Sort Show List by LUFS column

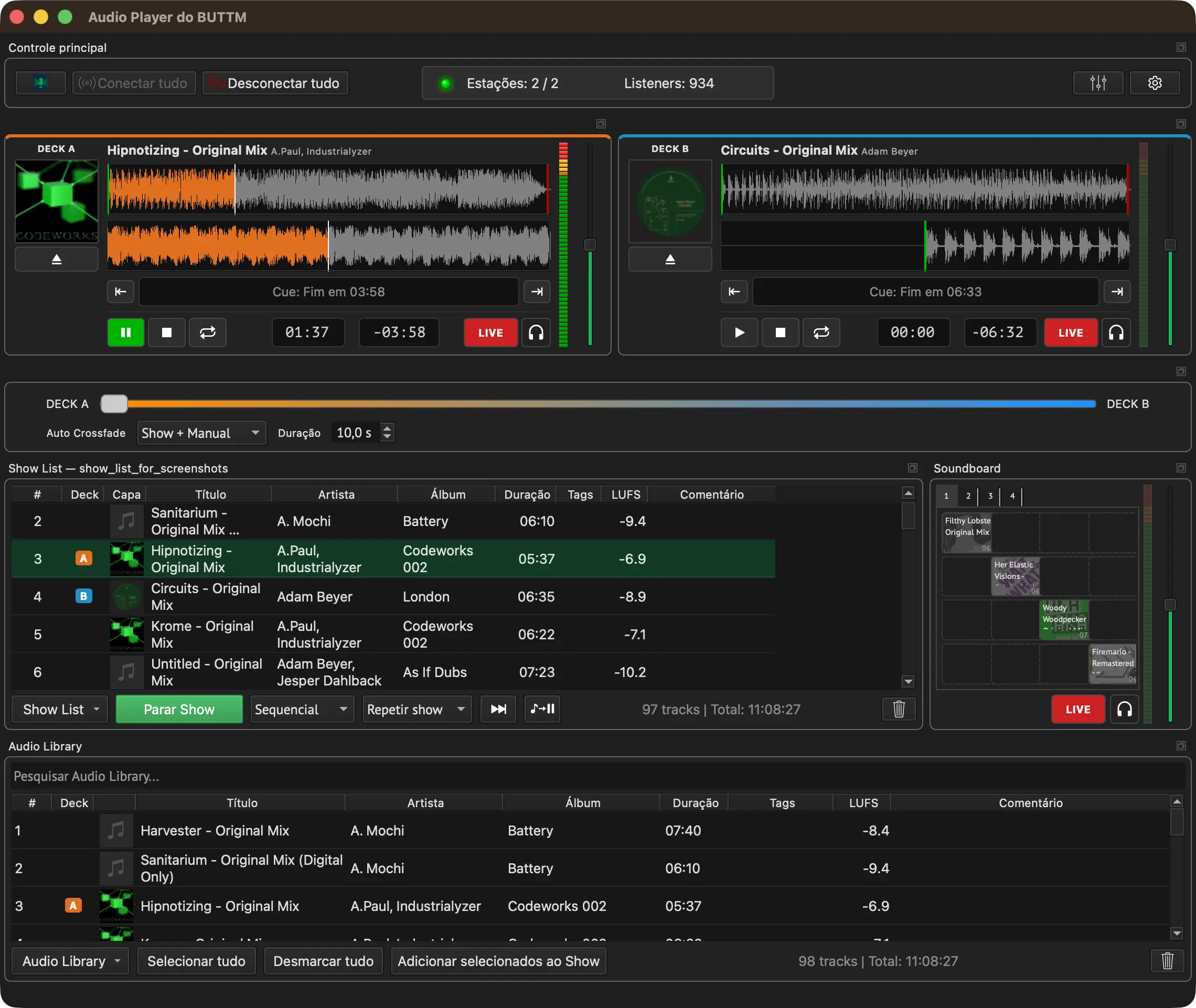(x=626, y=494)
